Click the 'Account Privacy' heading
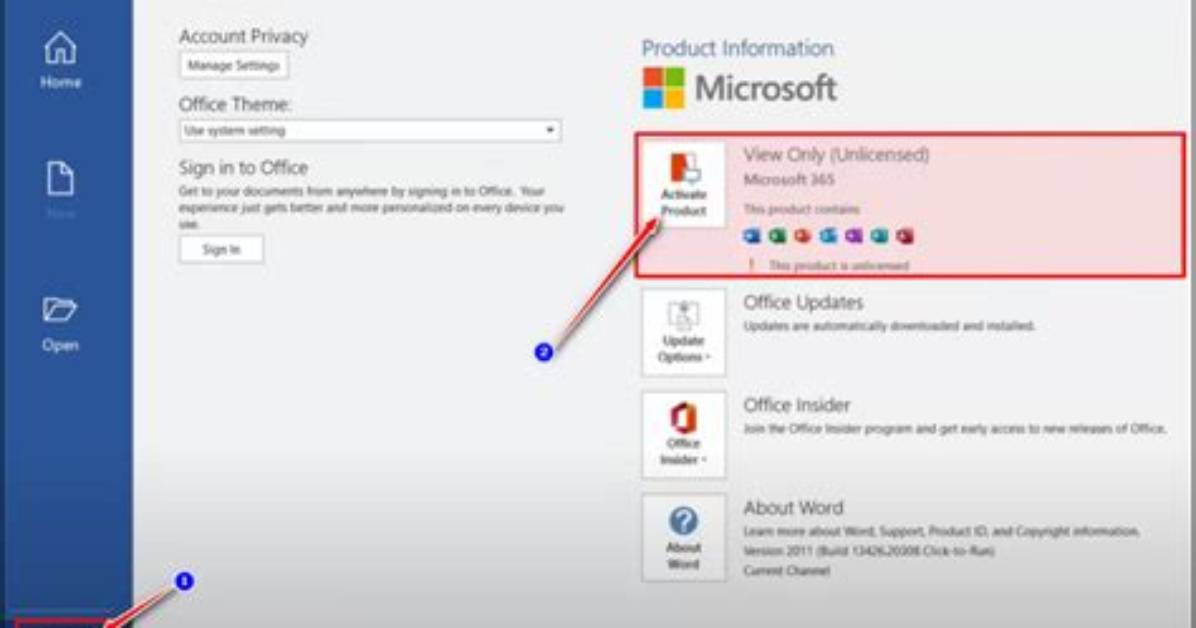Image resolution: width=1196 pixels, height=628 pixels. click(x=243, y=37)
